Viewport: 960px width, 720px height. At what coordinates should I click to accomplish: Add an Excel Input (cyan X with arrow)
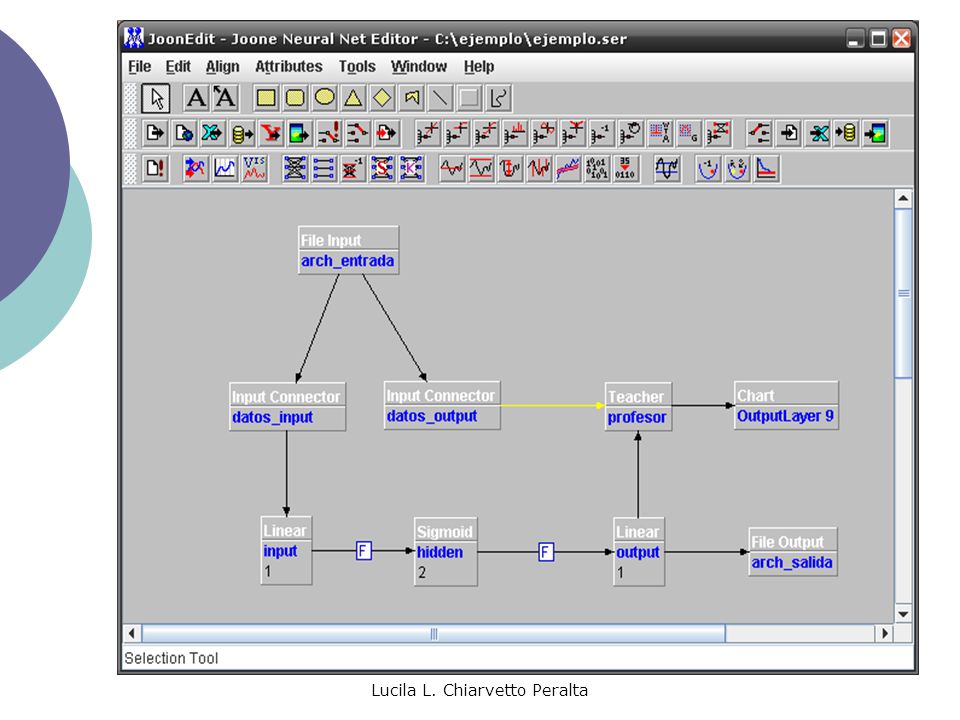tap(212, 133)
